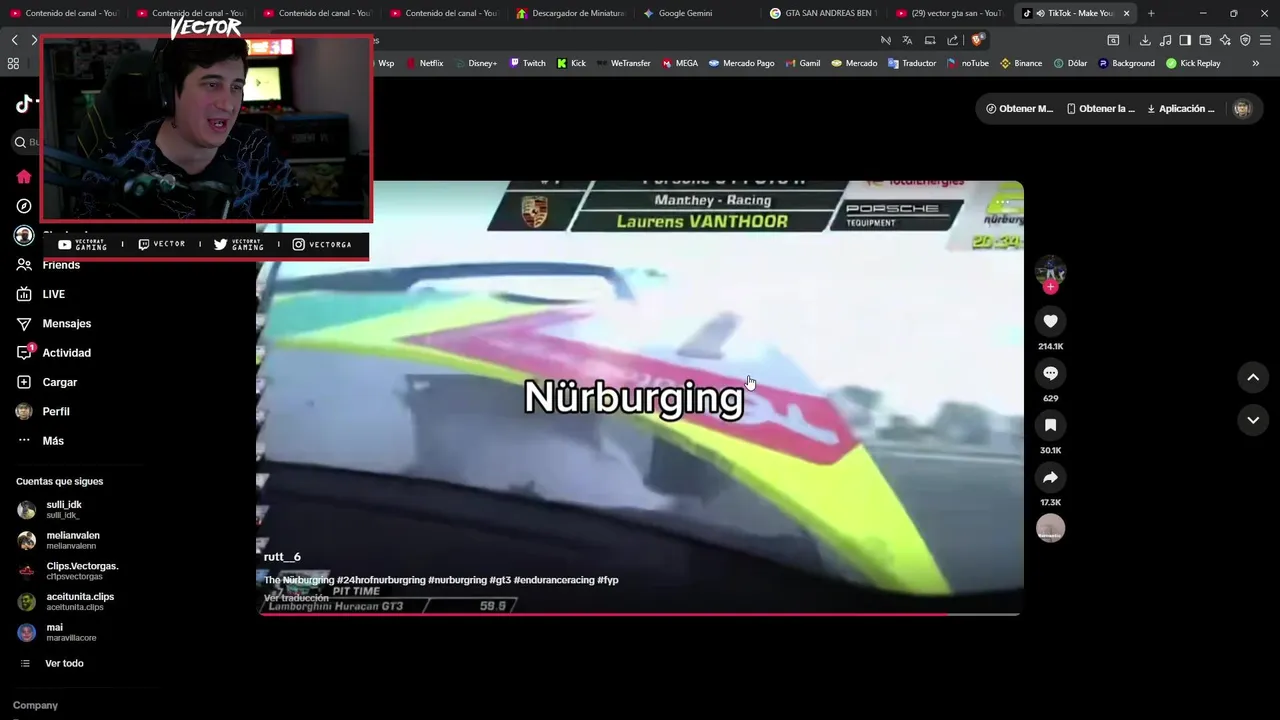Open the spinning sound disc thumbnail
1280x720 pixels.
[1050, 528]
